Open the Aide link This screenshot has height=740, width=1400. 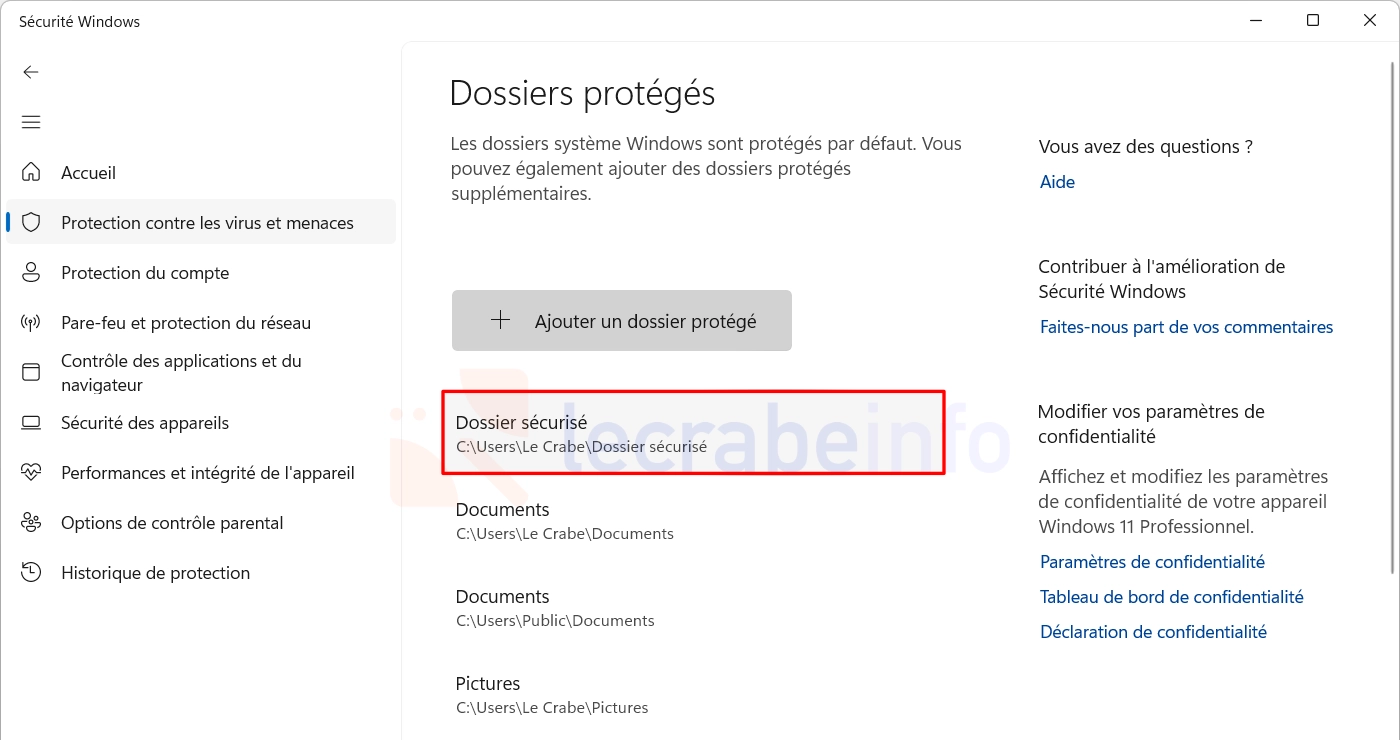[1057, 182]
